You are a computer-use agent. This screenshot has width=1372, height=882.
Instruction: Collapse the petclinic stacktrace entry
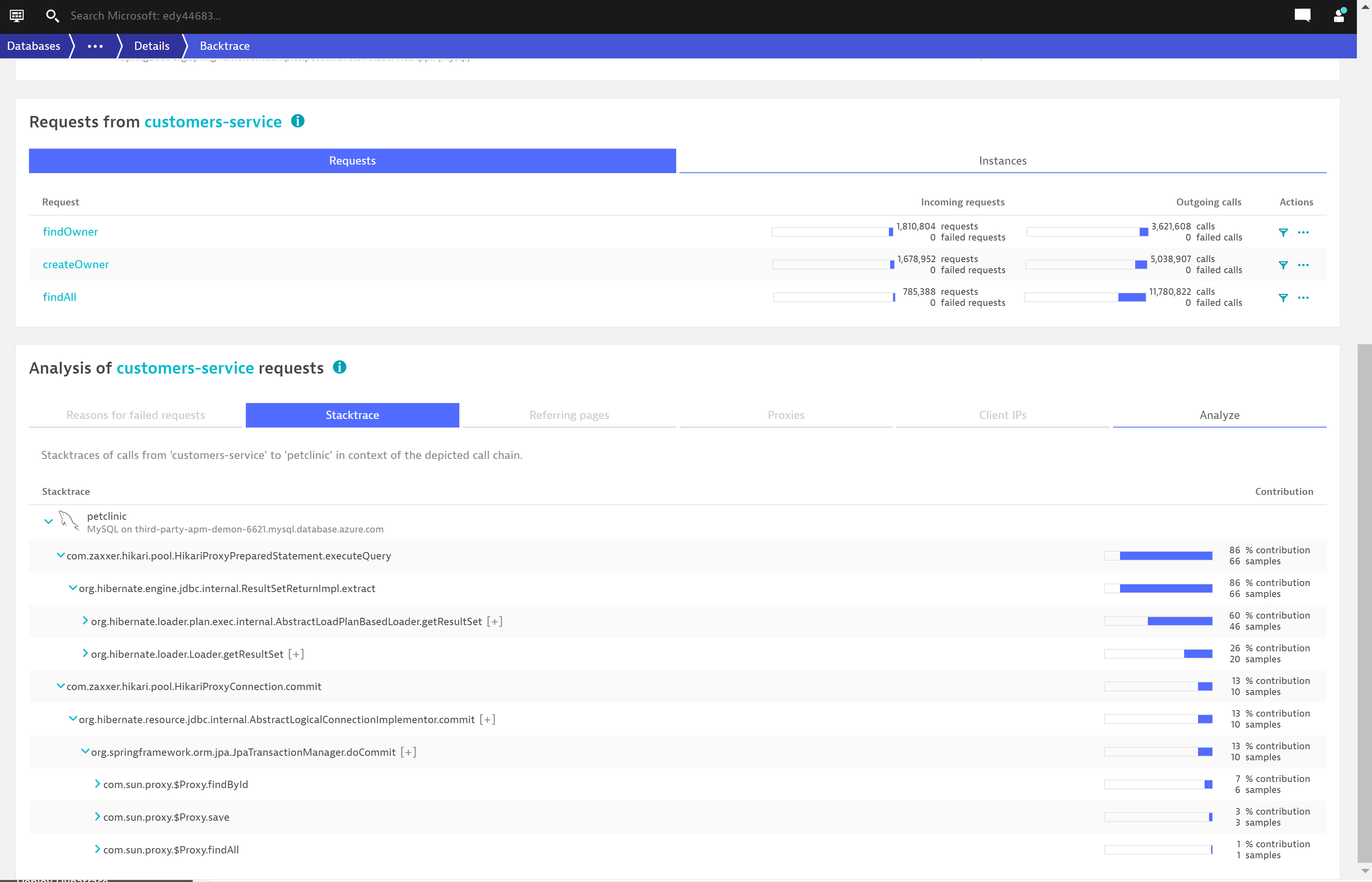coord(48,521)
